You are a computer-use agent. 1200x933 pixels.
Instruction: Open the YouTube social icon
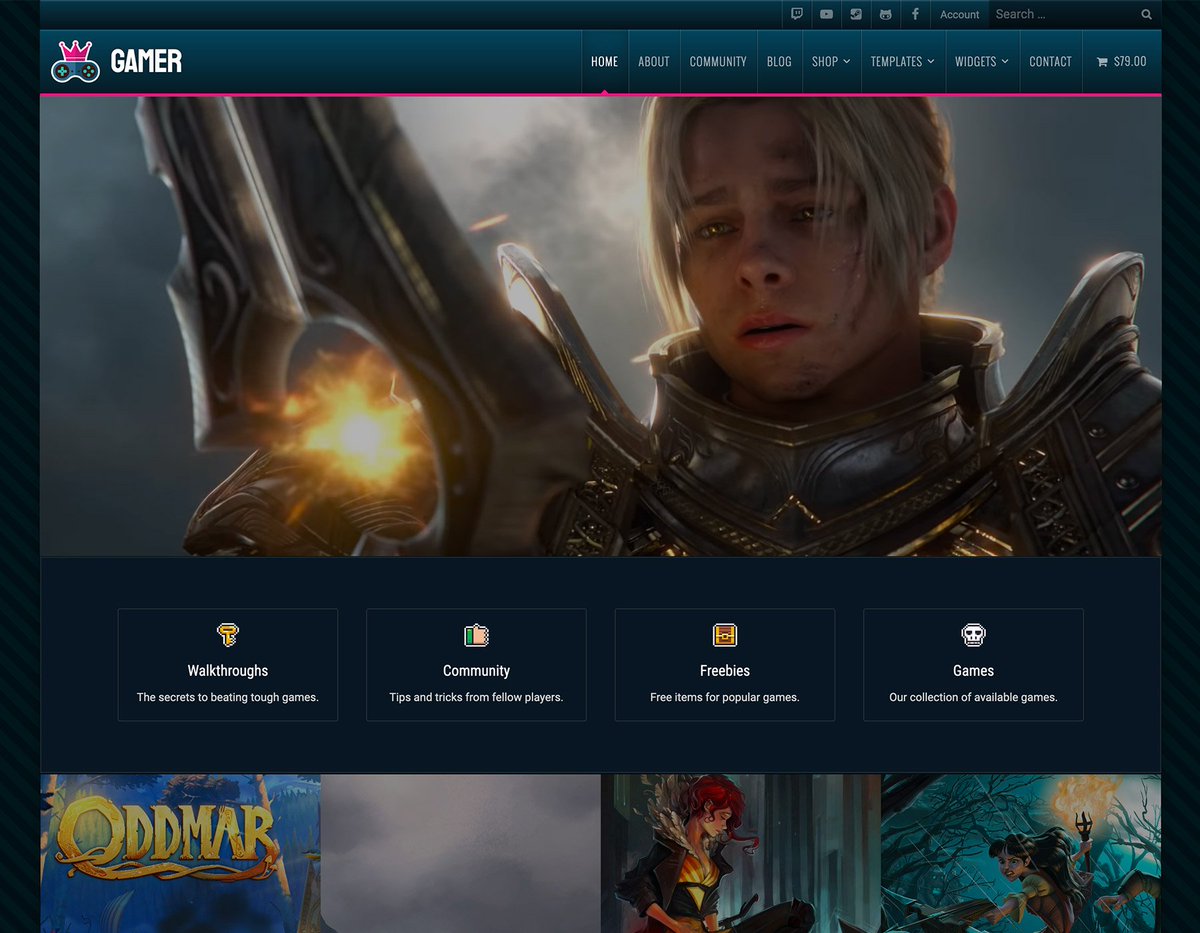point(826,14)
